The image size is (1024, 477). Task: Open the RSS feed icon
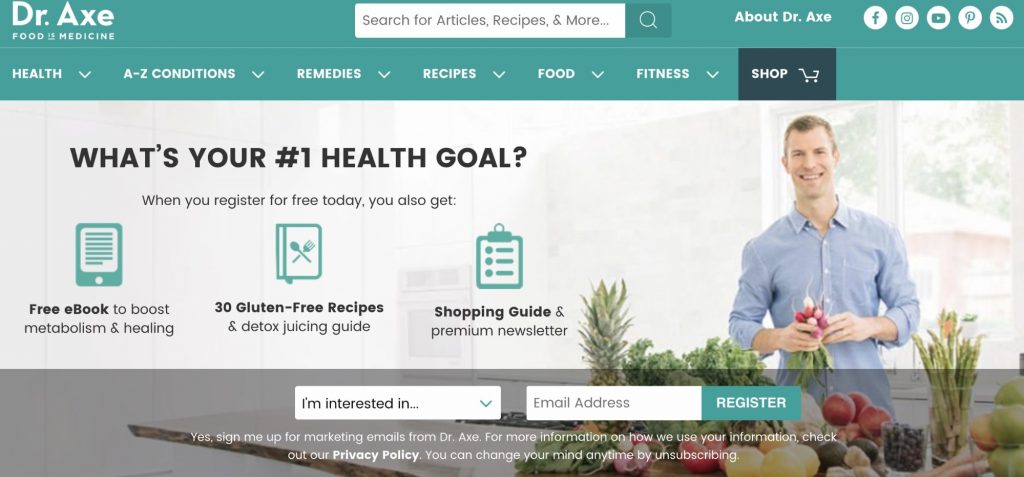pos(1001,18)
